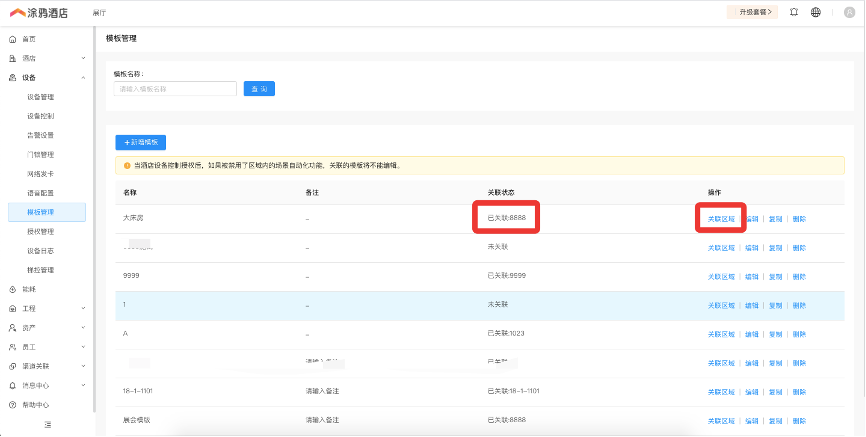Open 网络发卡 submenu item
Screen dimensions: 866x437
pyautogui.click(x=41, y=174)
